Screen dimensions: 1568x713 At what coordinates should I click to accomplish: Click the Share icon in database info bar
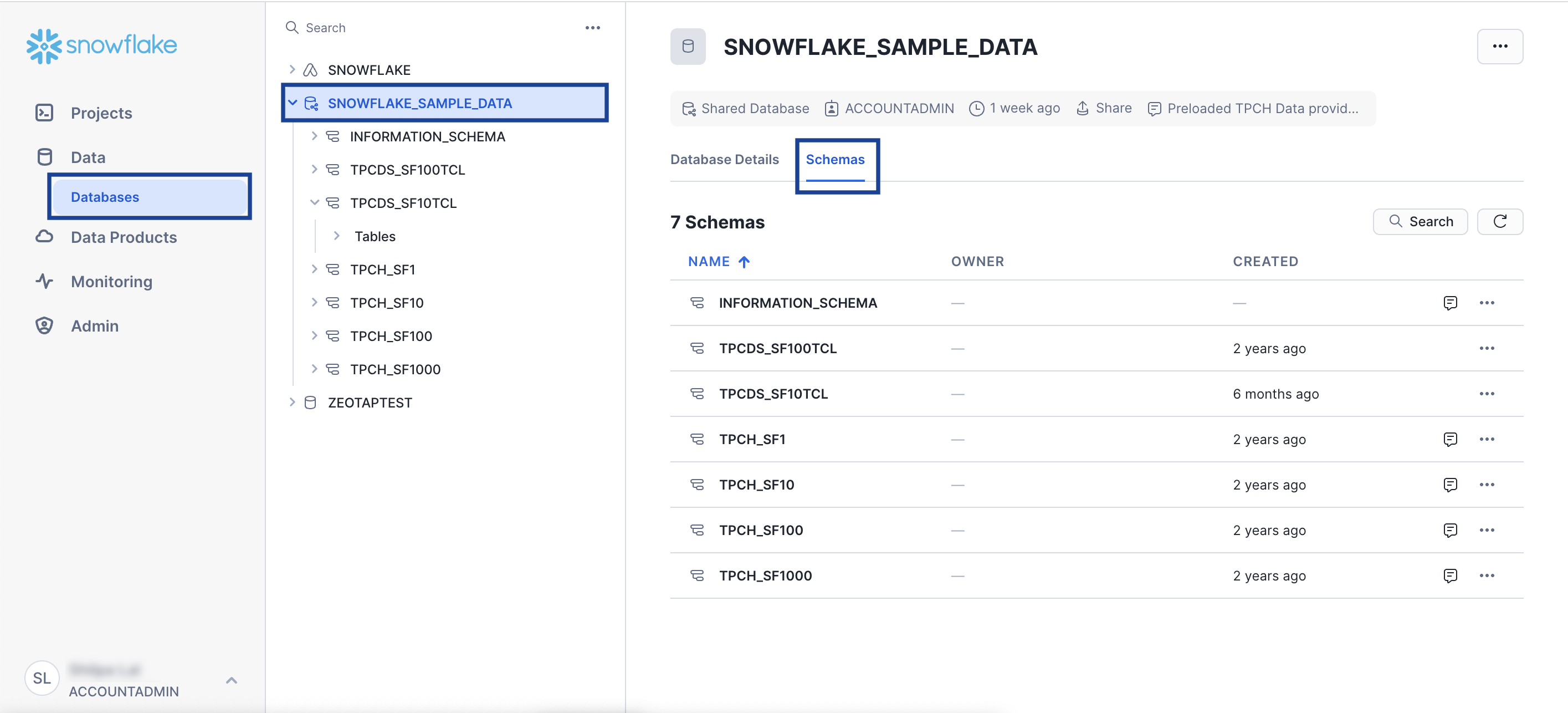click(x=1082, y=108)
